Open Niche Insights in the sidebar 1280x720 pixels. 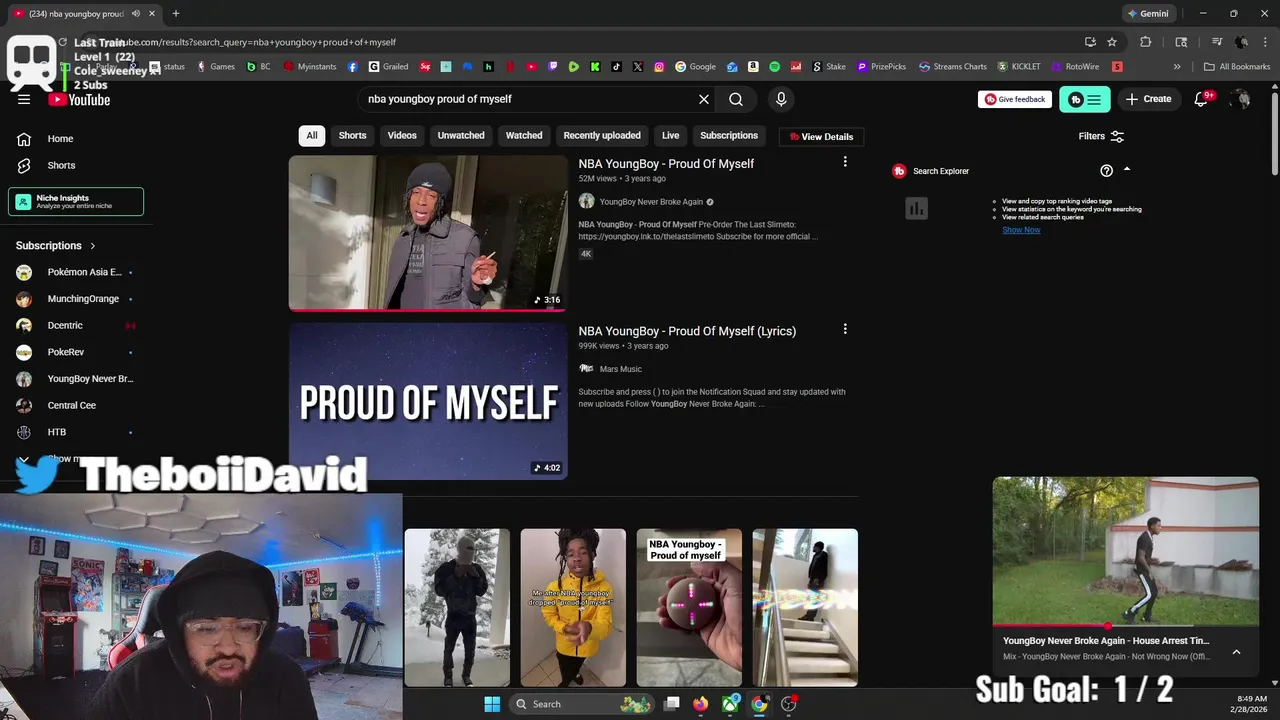[x=76, y=201]
